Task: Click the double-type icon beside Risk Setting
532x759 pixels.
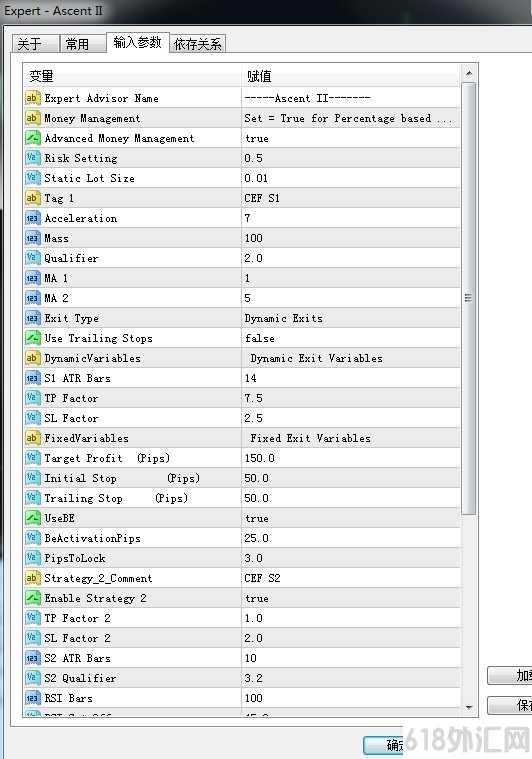Action: click(x=32, y=158)
